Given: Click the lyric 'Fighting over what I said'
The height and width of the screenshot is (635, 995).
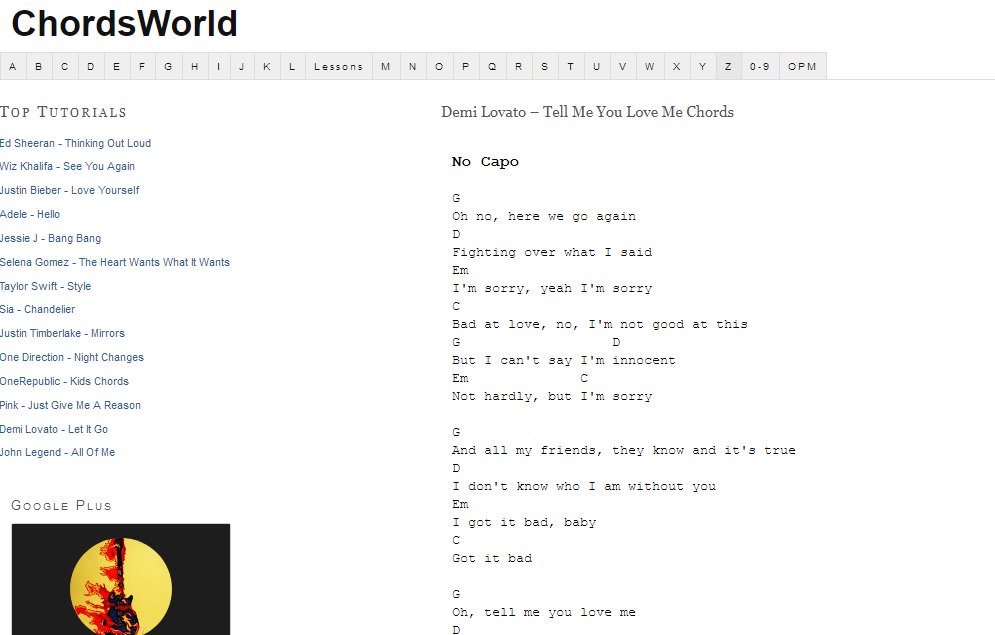Looking at the screenshot, I should point(552,252).
